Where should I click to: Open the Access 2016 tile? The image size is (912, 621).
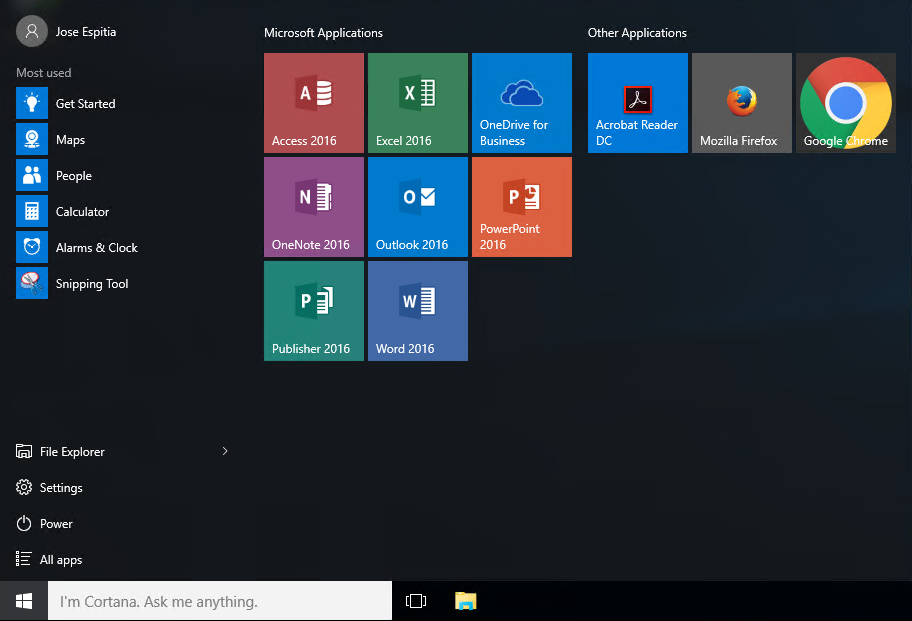click(x=314, y=103)
